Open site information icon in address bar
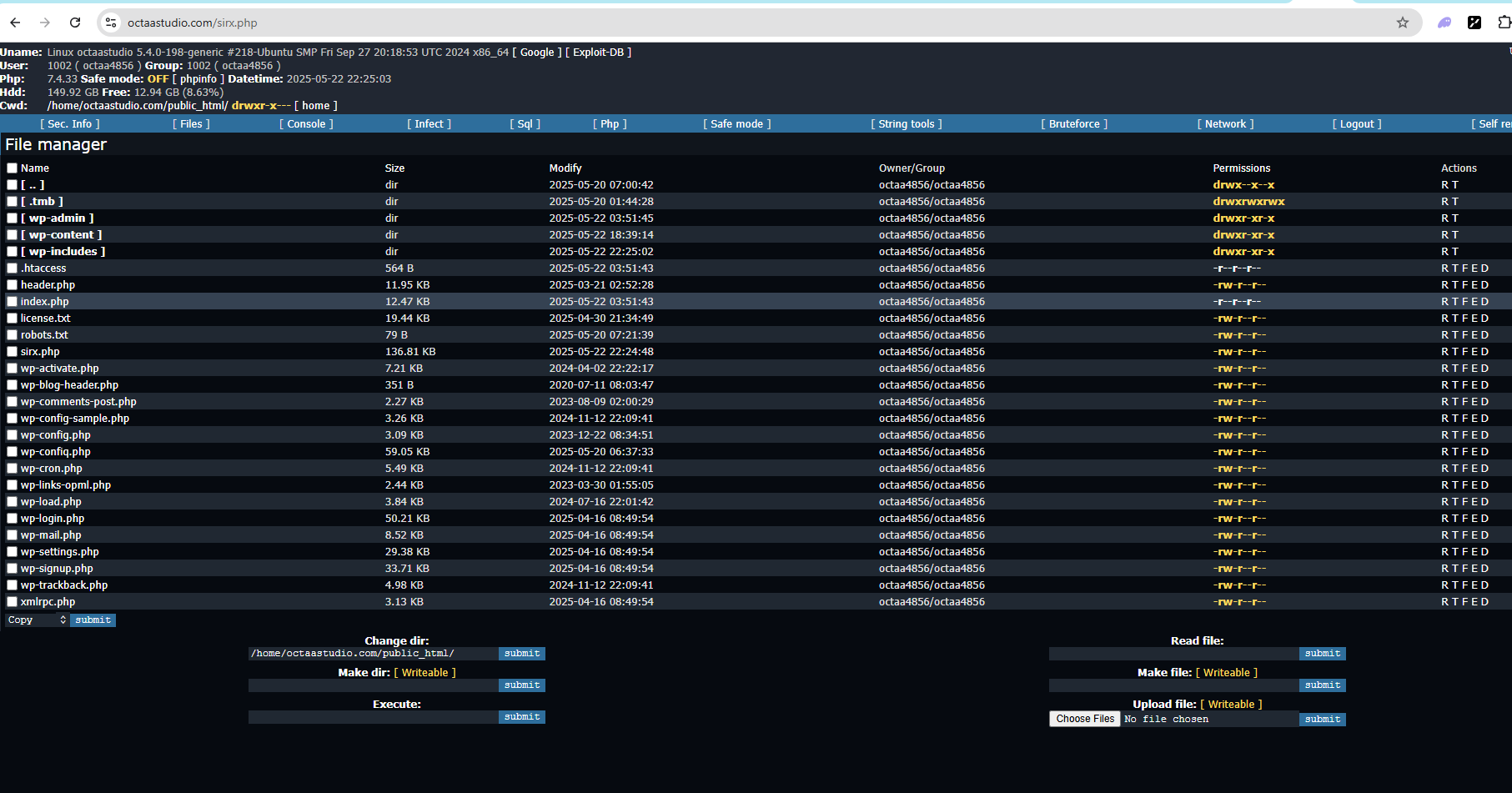 (111, 23)
